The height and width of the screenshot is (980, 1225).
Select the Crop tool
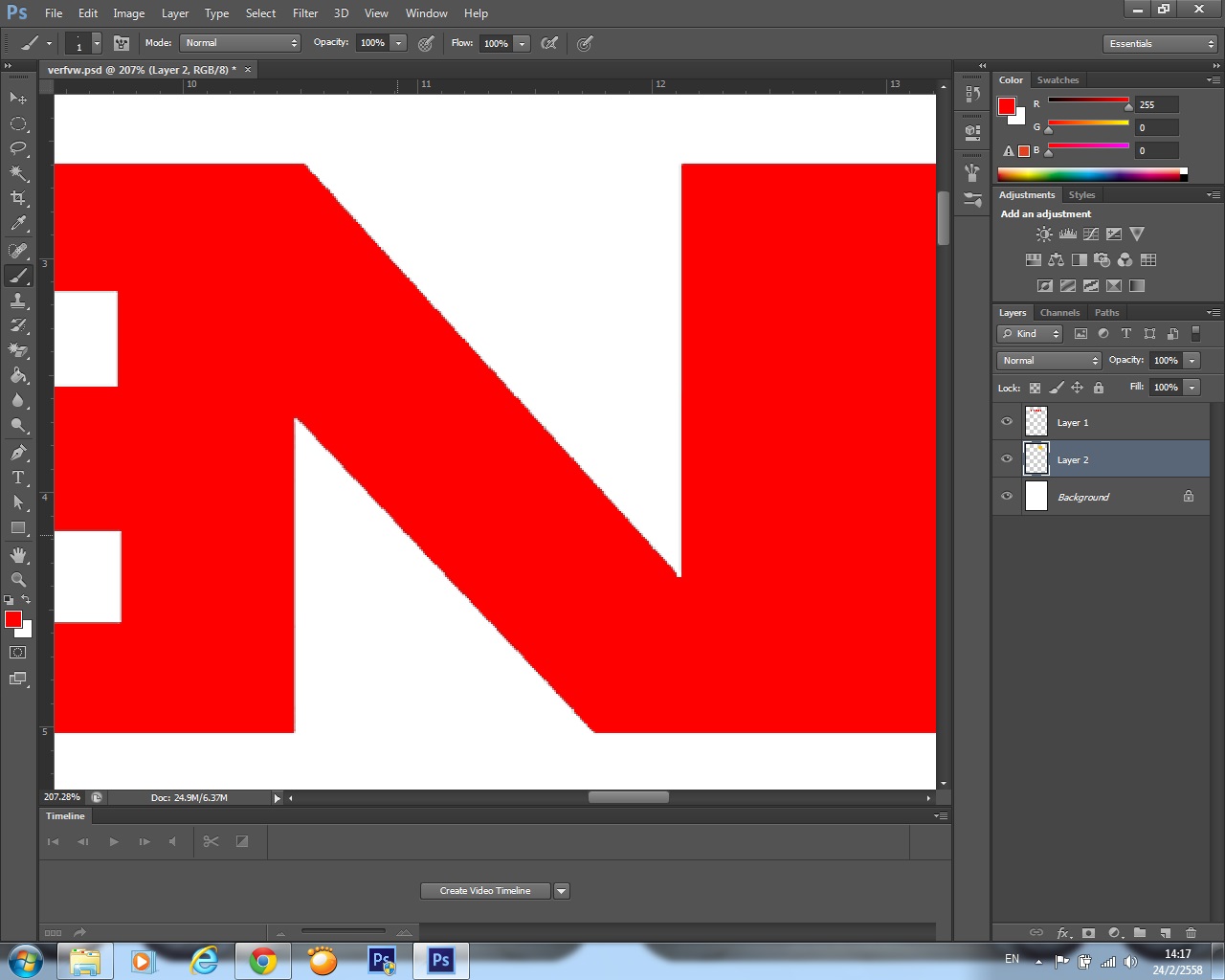click(x=18, y=198)
